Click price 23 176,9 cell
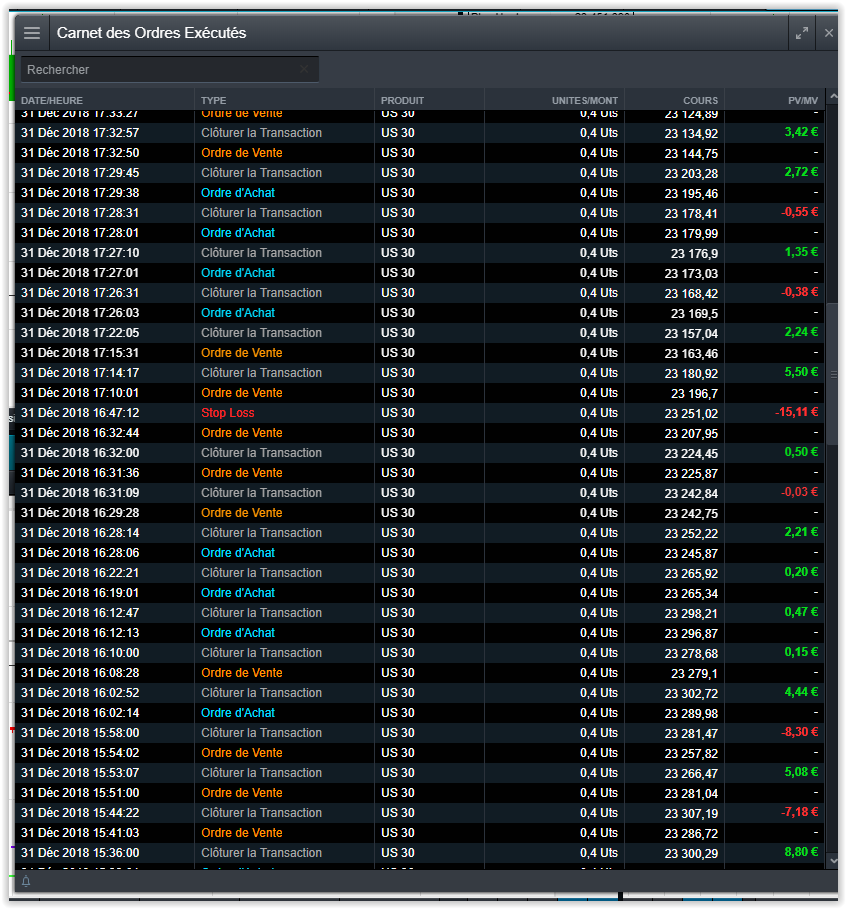The height and width of the screenshot is (909, 846). pyautogui.click(x=694, y=253)
